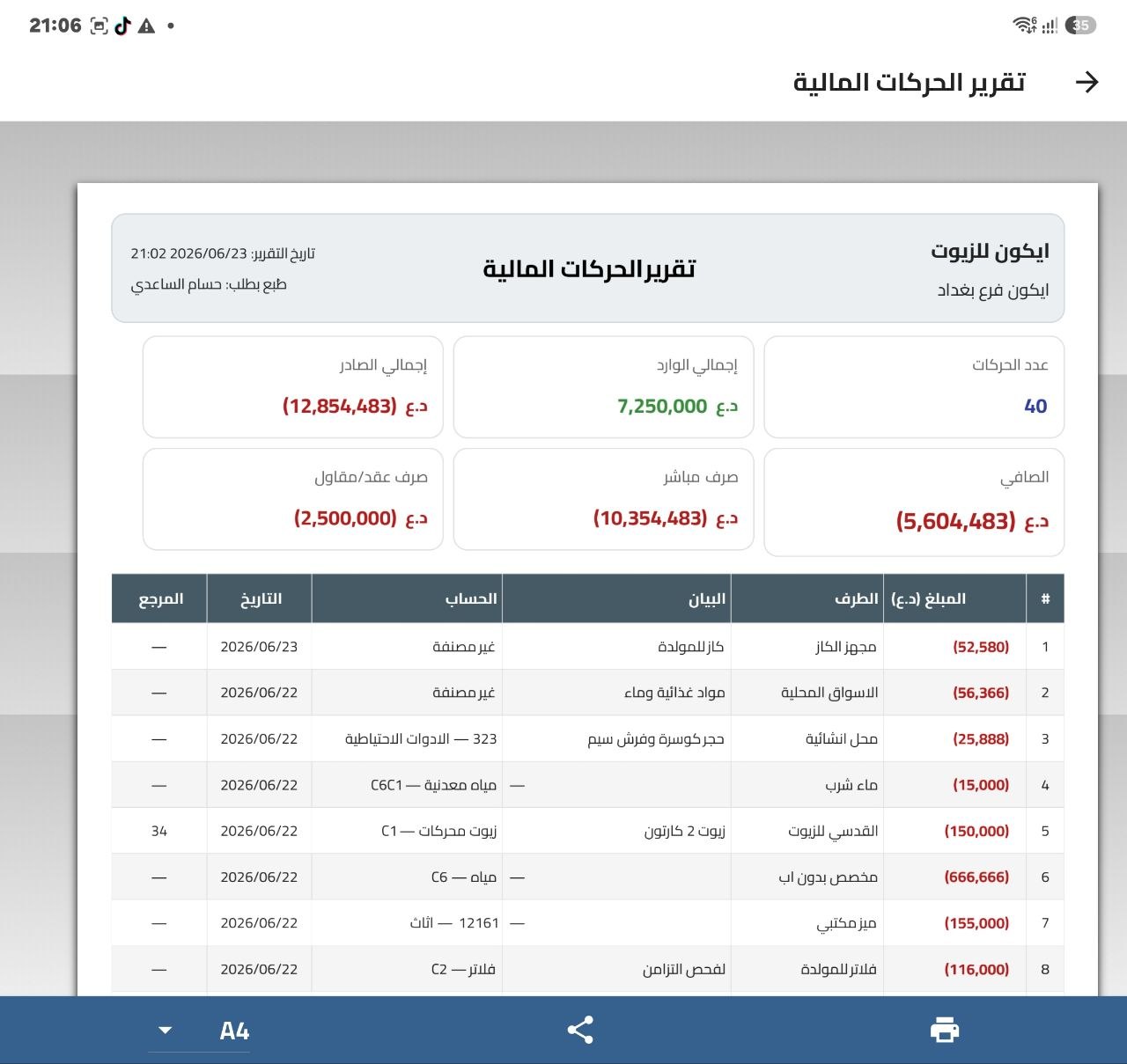Tap the المرجع column header
This screenshot has width=1127, height=1064.
[x=161, y=598]
